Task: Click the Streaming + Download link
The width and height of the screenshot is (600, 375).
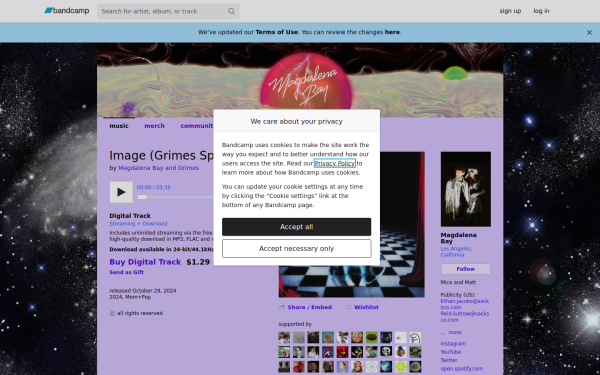Action: click(x=138, y=224)
